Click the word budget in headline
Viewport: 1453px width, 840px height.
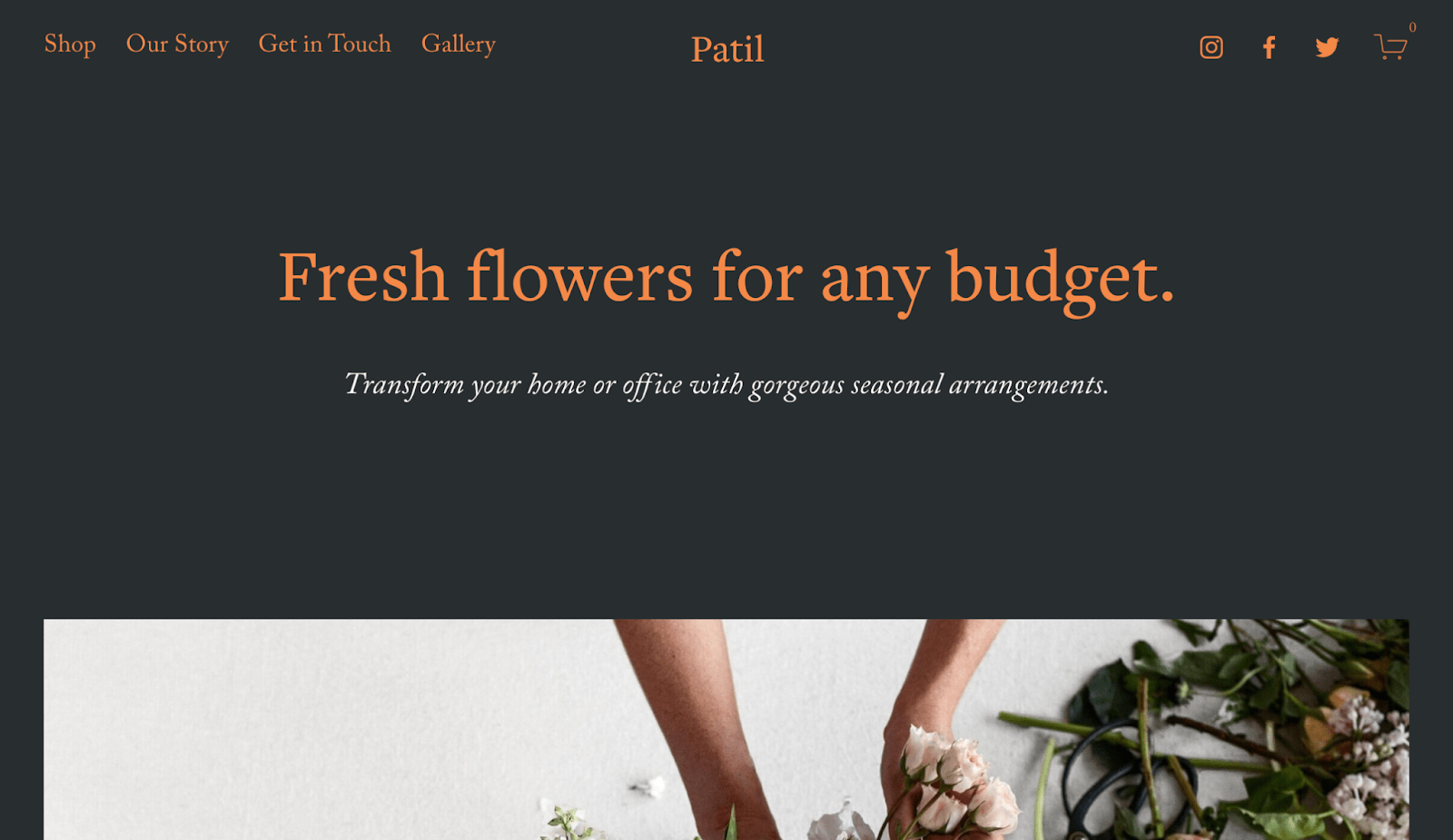click(1060, 280)
